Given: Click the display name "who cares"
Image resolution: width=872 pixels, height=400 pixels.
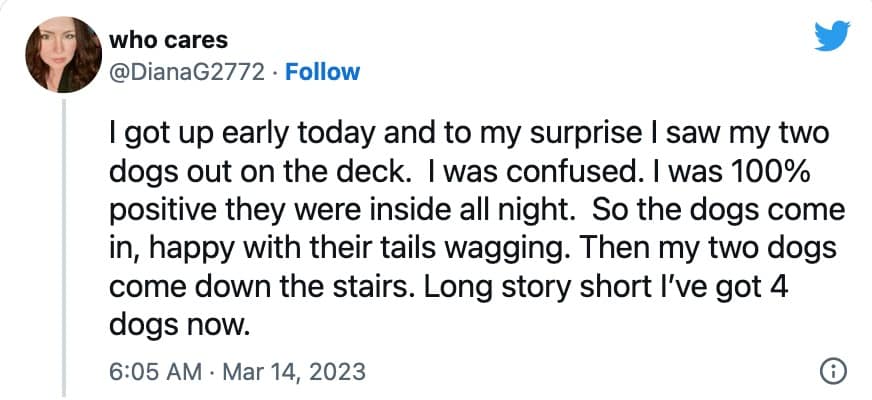Looking at the screenshot, I should [x=167, y=40].
